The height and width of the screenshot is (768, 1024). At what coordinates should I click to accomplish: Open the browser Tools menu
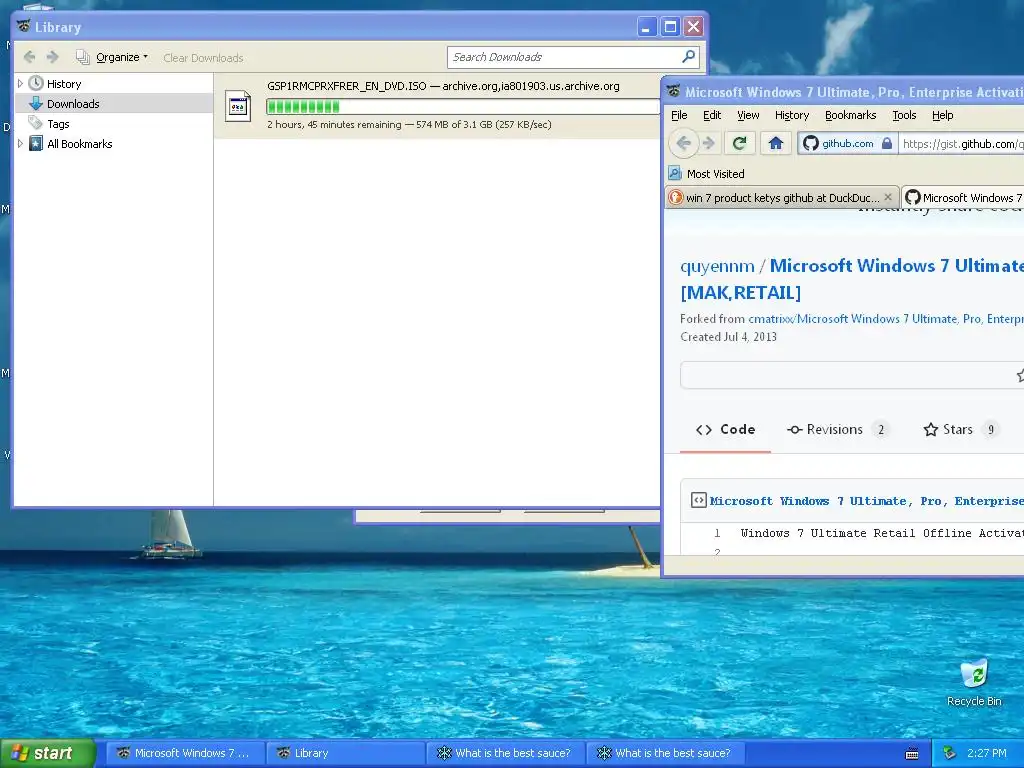(904, 116)
